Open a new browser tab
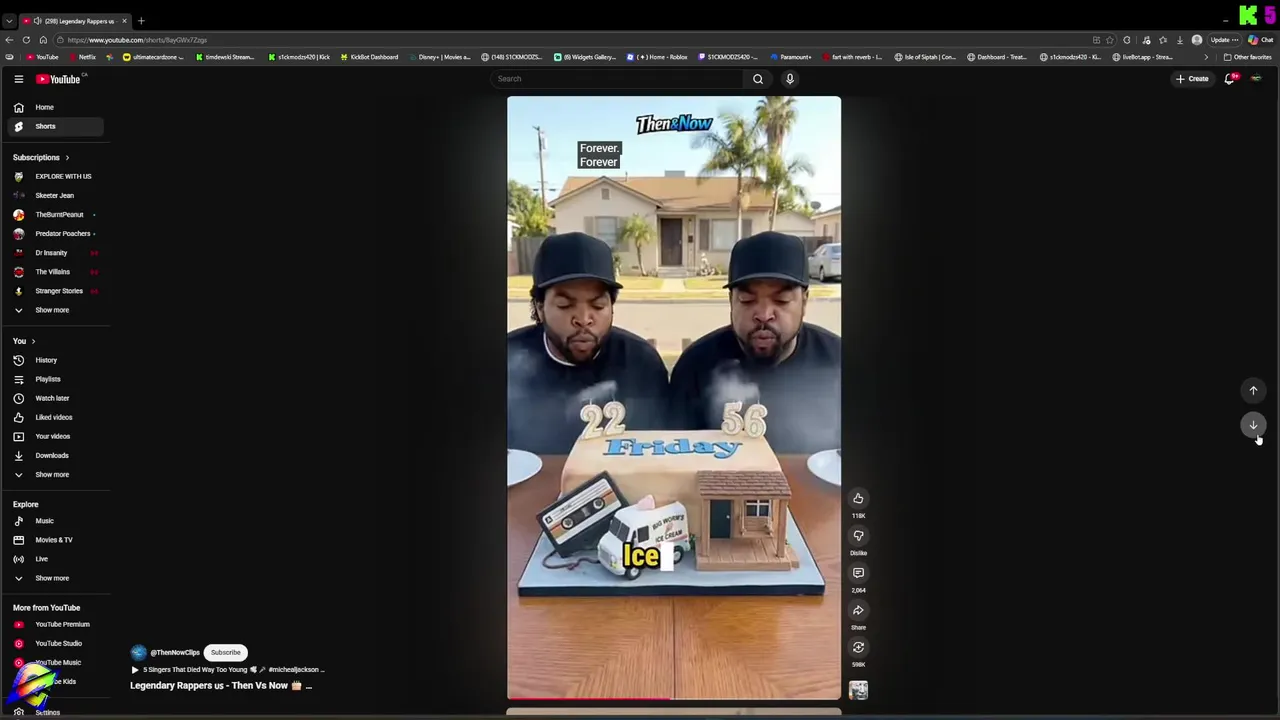This screenshot has width=1280, height=720. pyautogui.click(x=141, y=21)
